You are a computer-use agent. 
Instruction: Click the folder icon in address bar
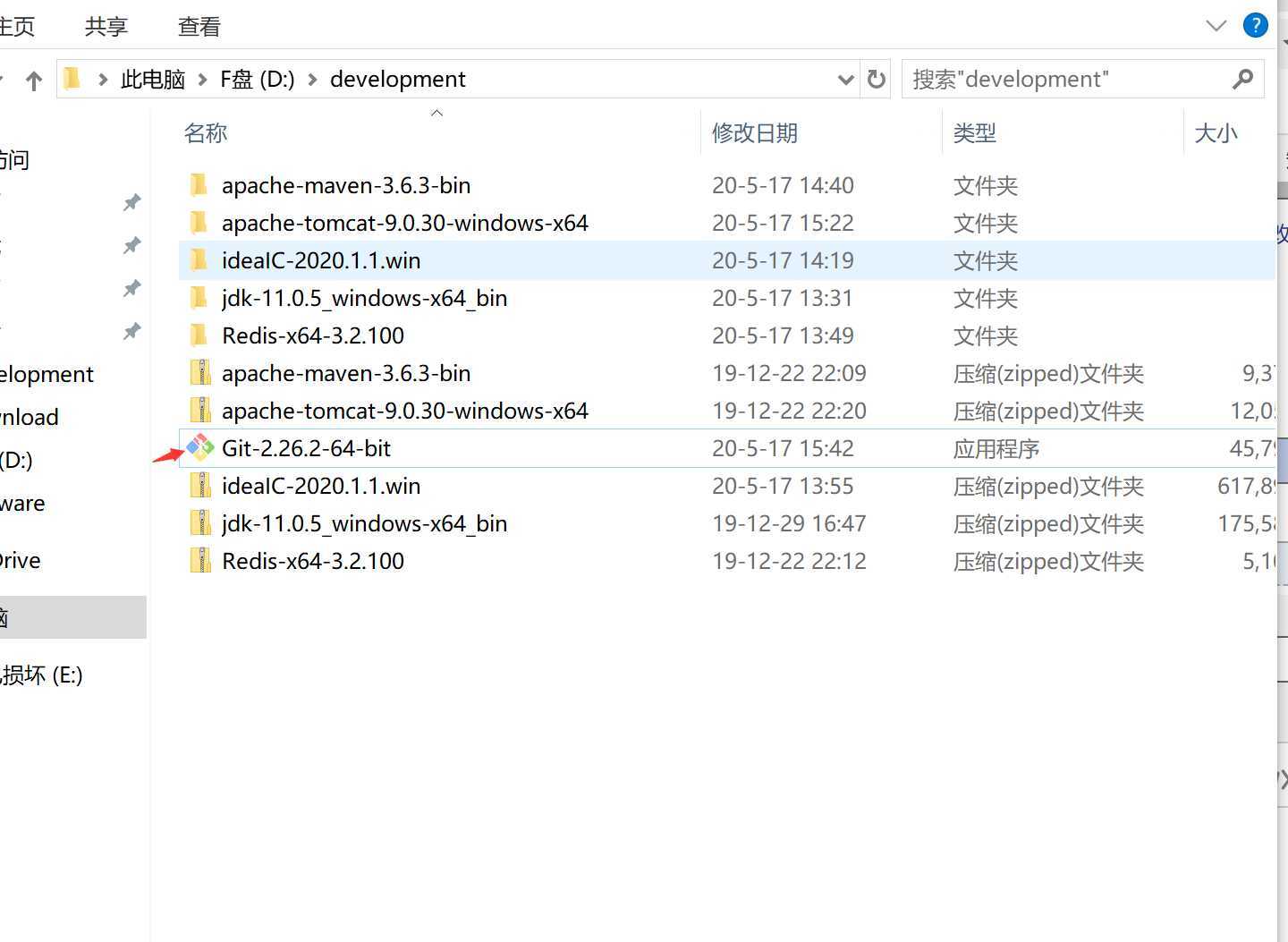(x=73, y=80)
